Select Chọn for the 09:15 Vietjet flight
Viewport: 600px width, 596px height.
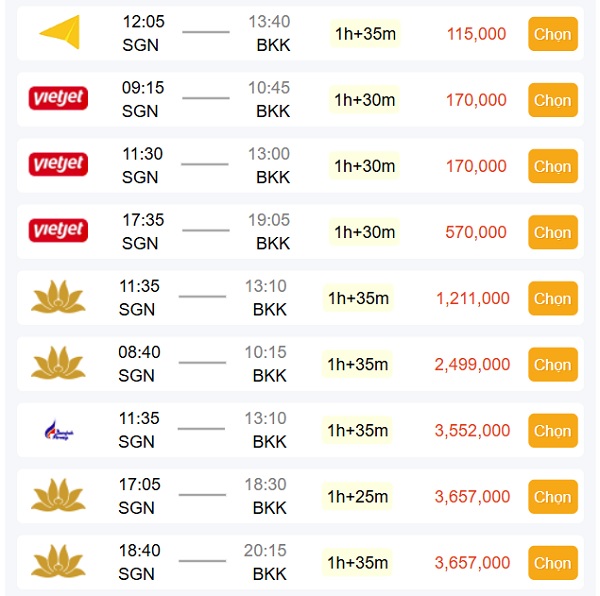[553, 100]
